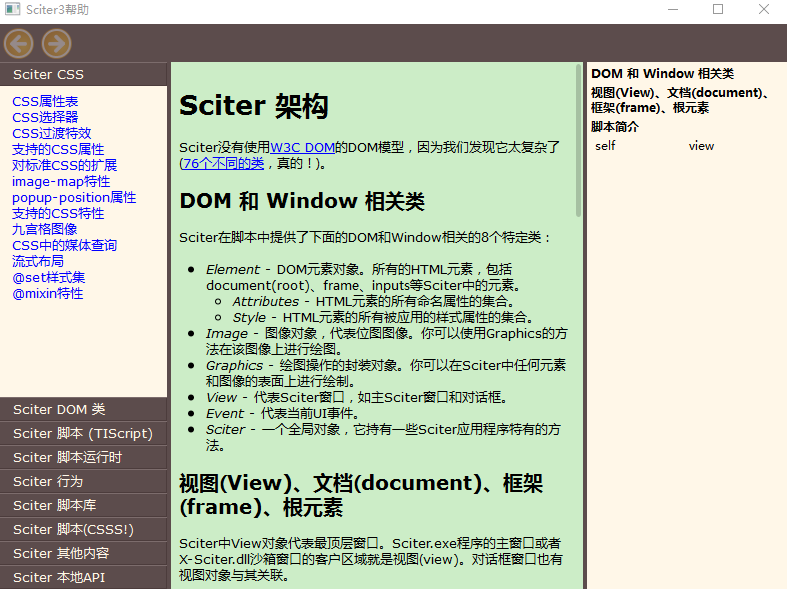Click the content pane vertical scrollbar thumb
This screenshot has height=589, width=787.
tap(579, 140)
